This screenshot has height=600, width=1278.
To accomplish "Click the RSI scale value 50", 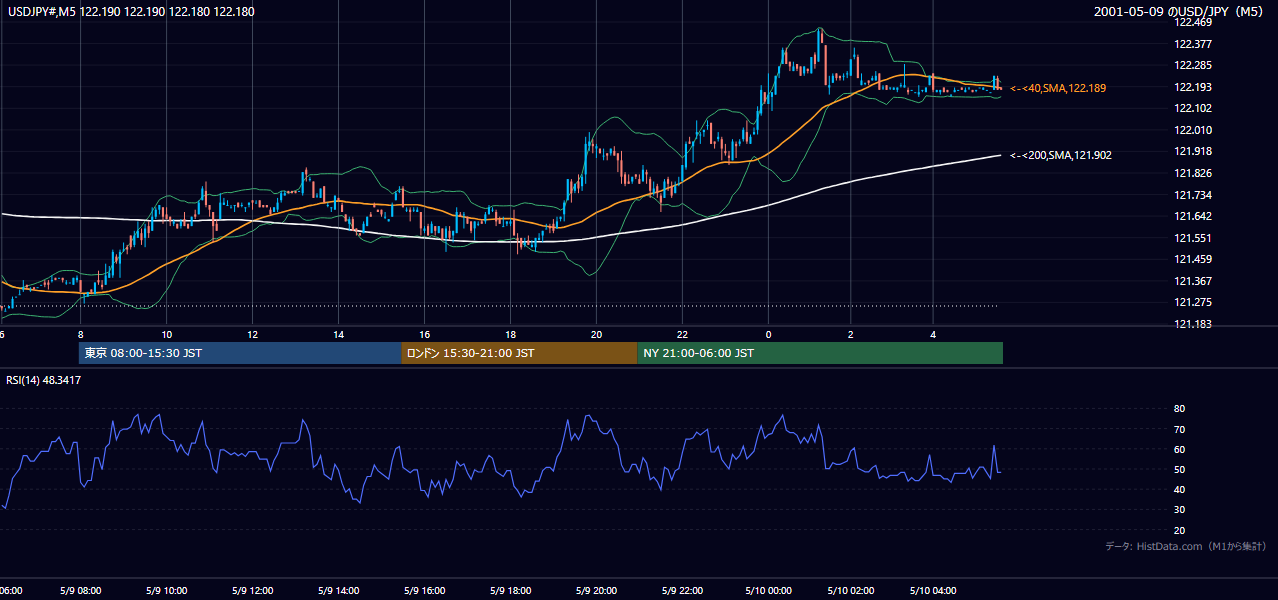I will 1179,469.
